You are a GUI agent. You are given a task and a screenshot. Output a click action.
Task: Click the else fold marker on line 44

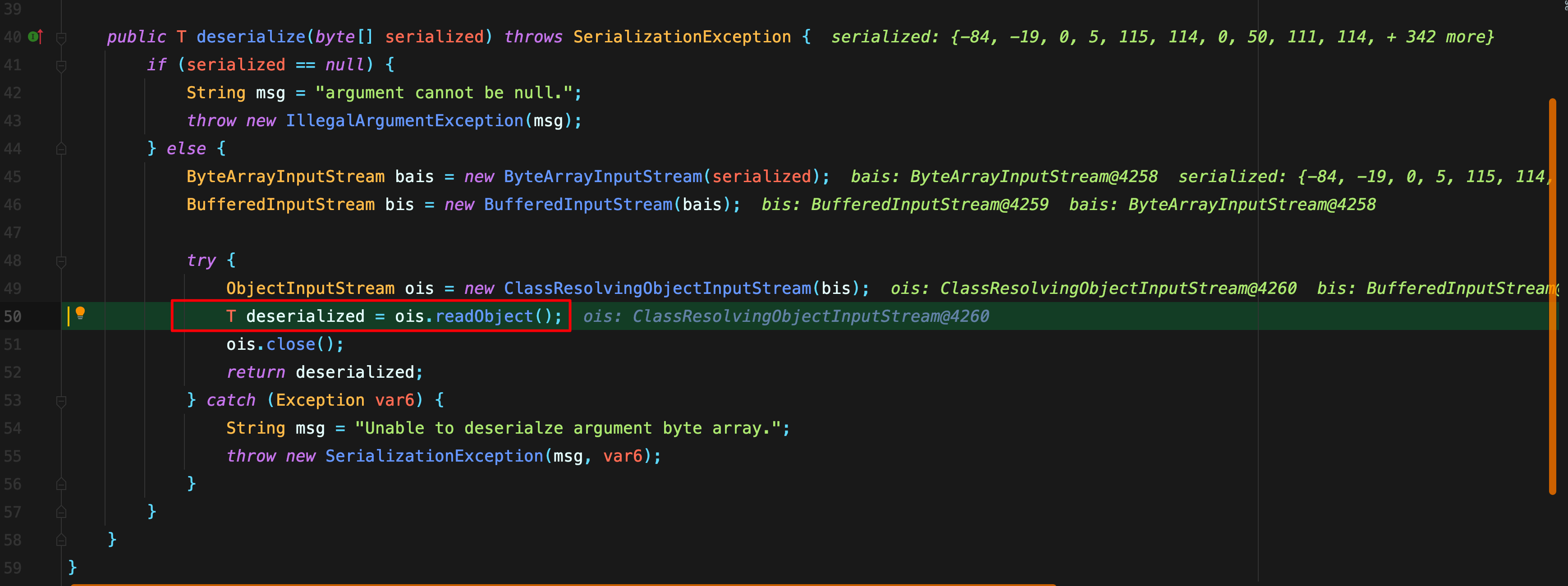pyautogui.click(x=61, y=149)
